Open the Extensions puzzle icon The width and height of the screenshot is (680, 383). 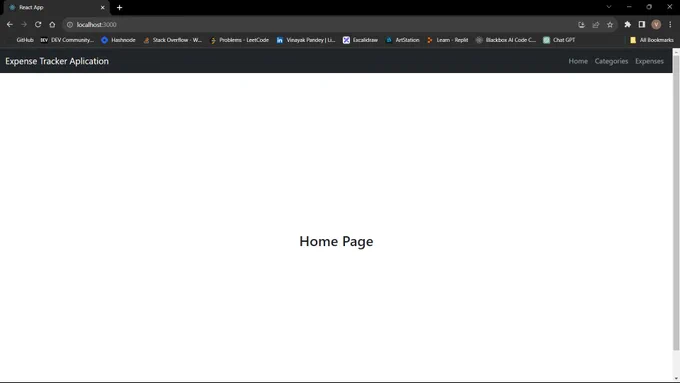tap(628, 25)
